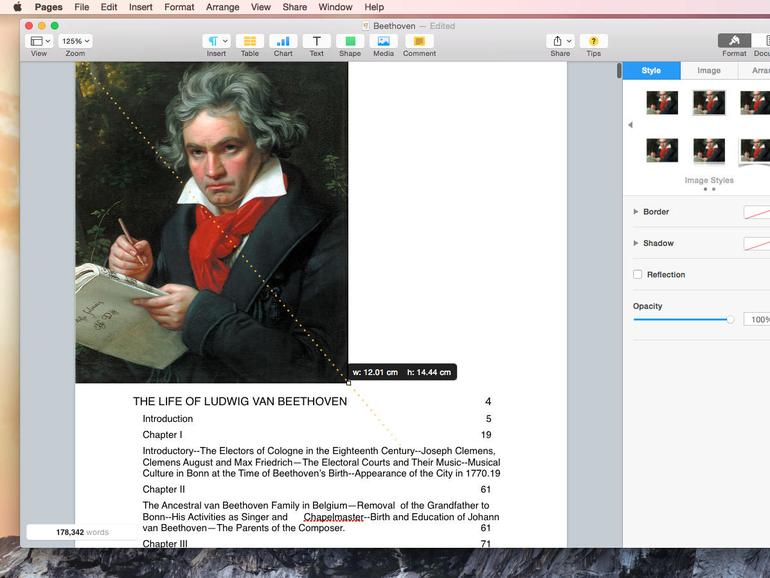Click the 178,342 words counter
This screenshot has width=770, height=578.
82,532
